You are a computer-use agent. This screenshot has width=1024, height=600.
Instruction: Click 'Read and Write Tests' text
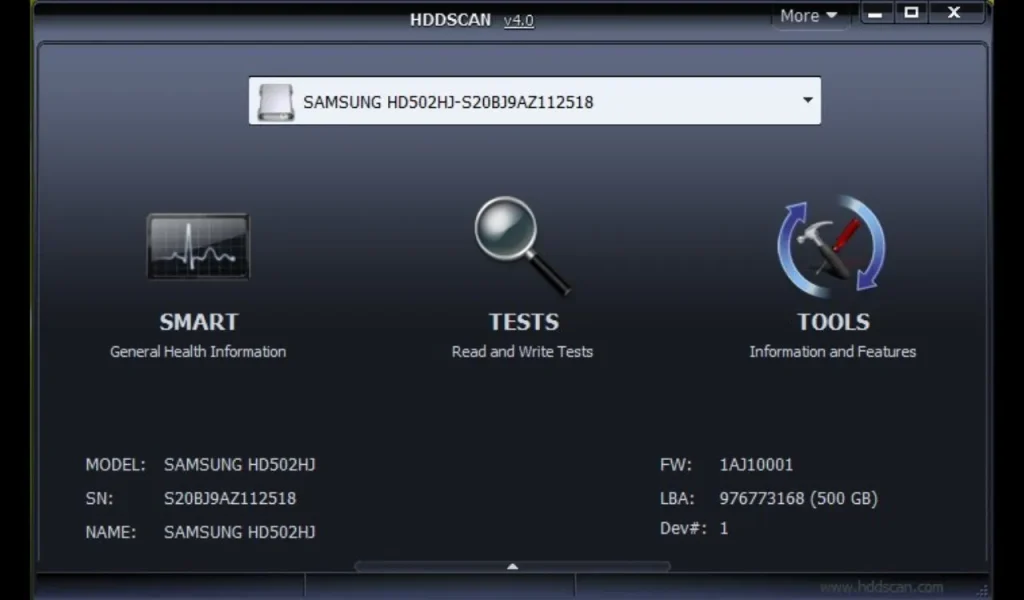click(x=522, y=352)
